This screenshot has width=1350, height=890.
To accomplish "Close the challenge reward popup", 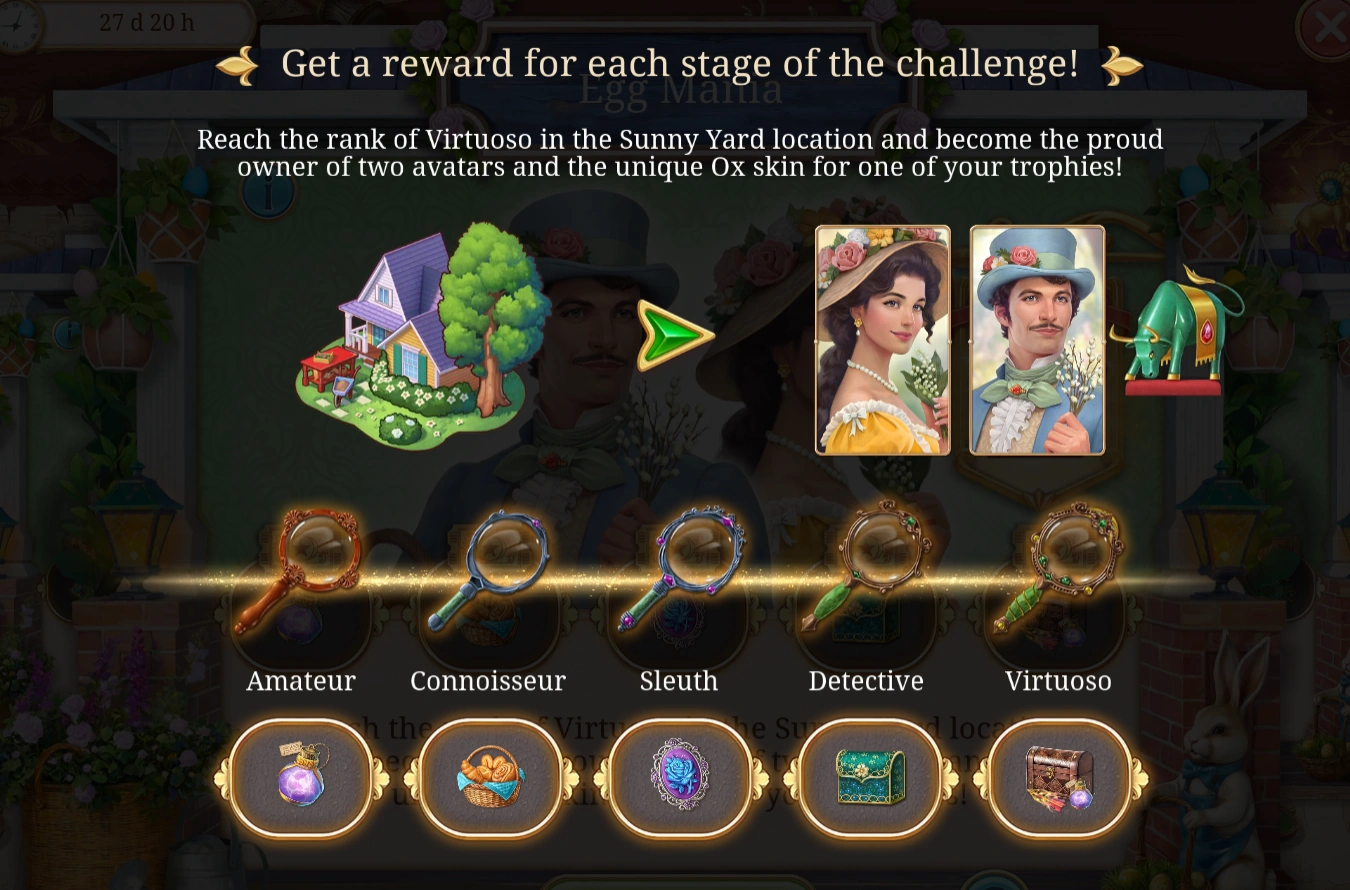I will click(x=1326, y=26).
